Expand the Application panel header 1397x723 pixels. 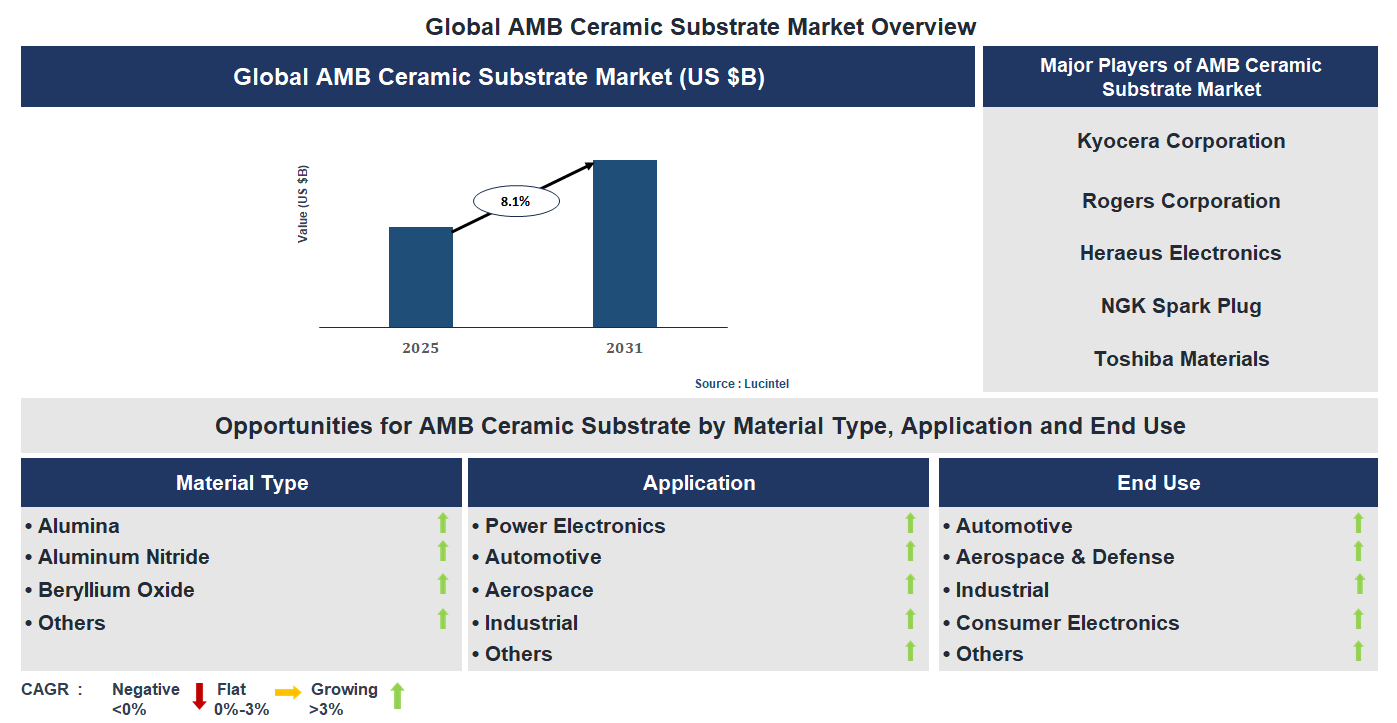[x=699, y=482]
